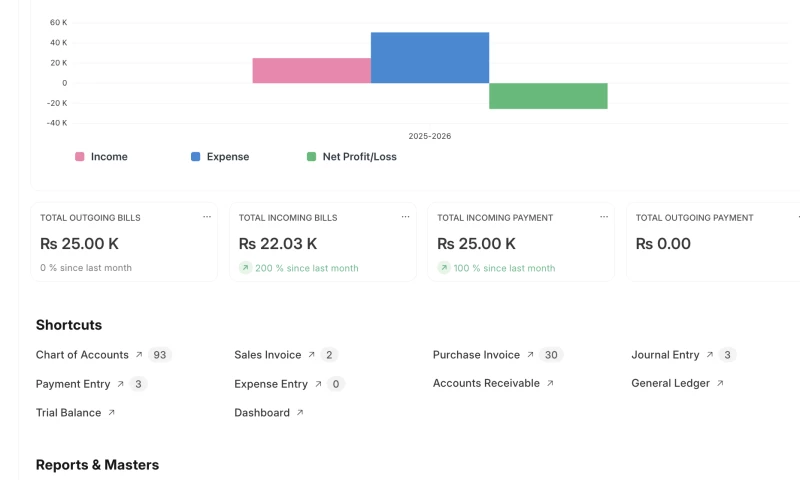Click the 0 % since last month text

(86, 268)
